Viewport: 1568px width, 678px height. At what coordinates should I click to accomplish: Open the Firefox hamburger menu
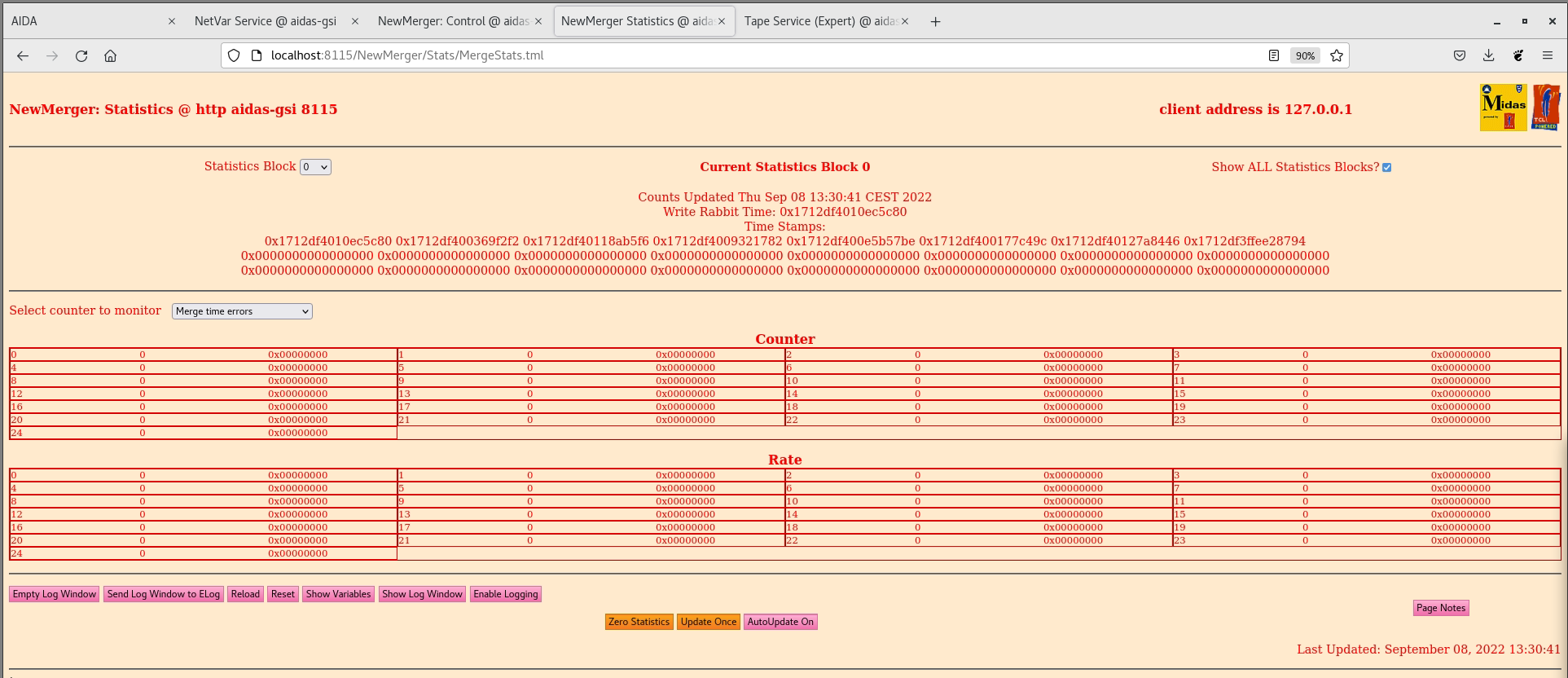(x=1547, y=55)
